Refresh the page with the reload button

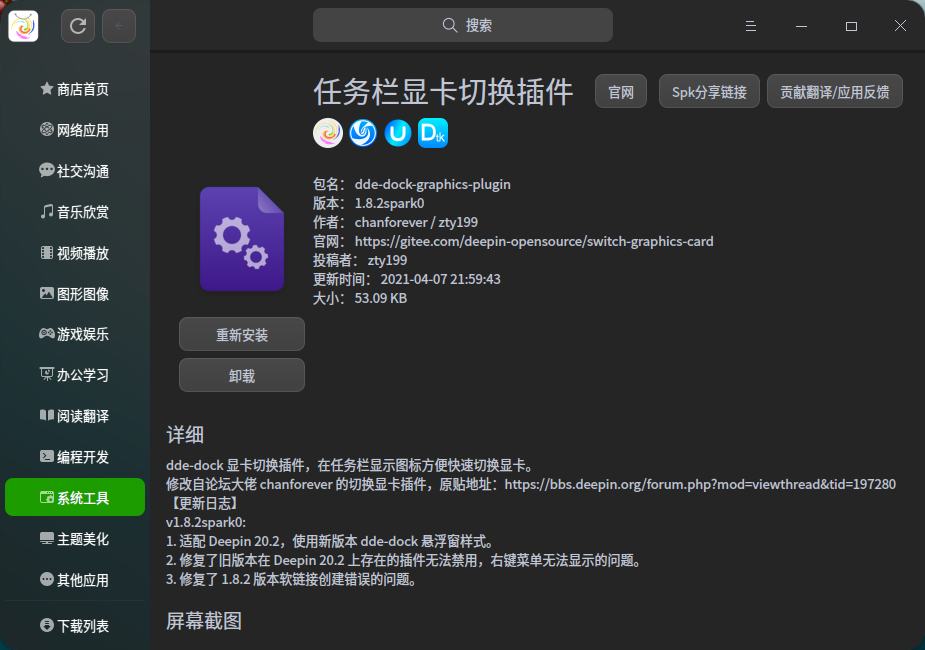coord(78,26)
